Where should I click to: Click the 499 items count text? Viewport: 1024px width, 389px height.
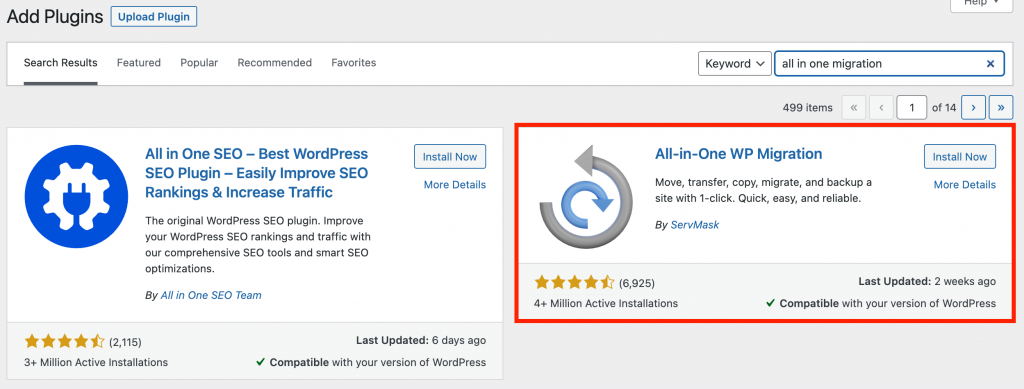point(807,108)
